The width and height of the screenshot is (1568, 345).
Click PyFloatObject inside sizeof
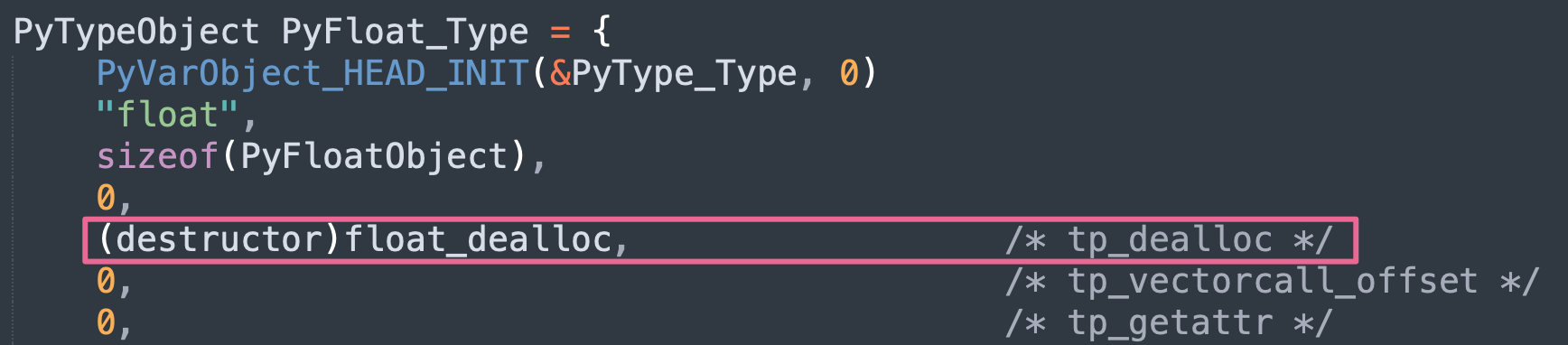tap(374, 156)
